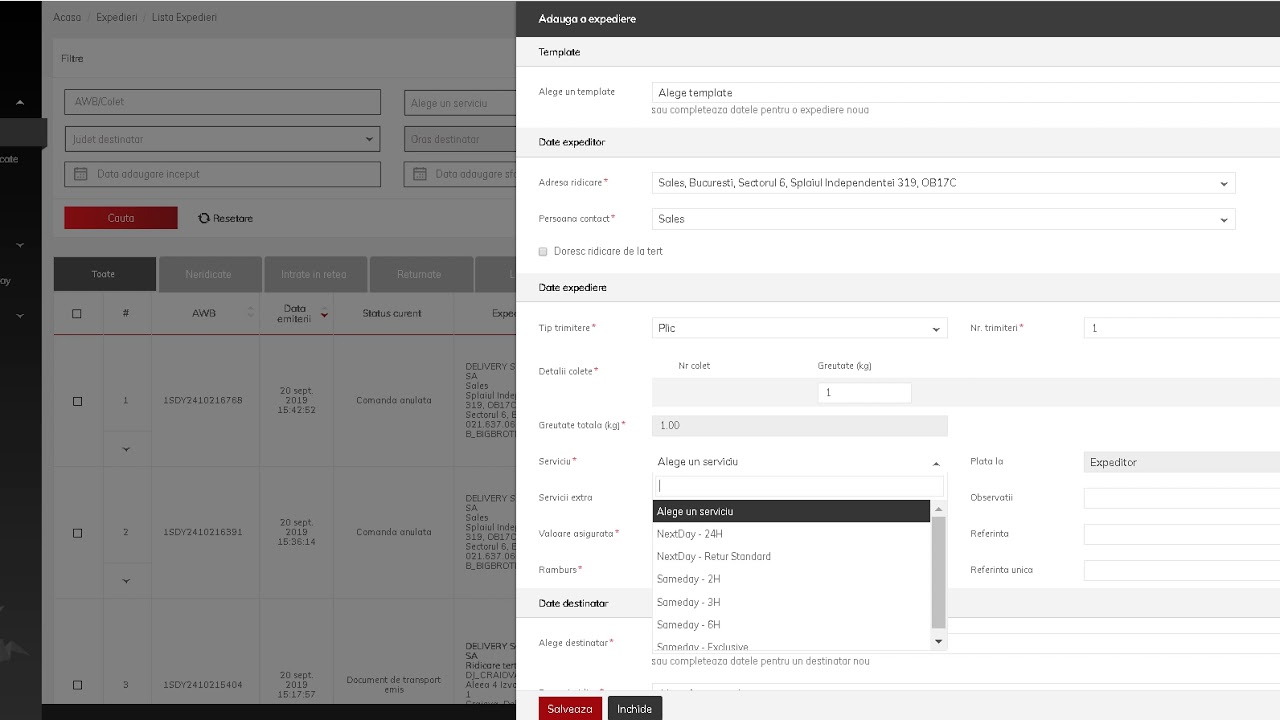
Task: Choose NextDay - 24H service option
Action: [x=791, y=534]
